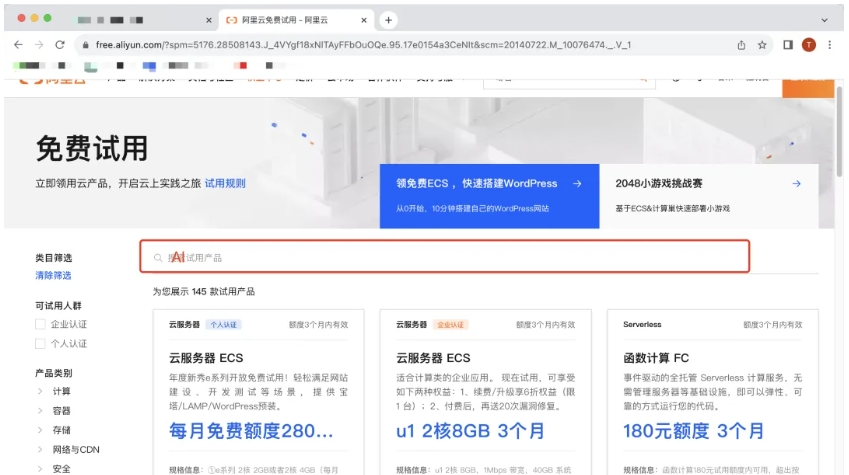Go back using the browser back arrow
Screen dimensions: 849x475
pyautogui.click(x=18, y=45)
